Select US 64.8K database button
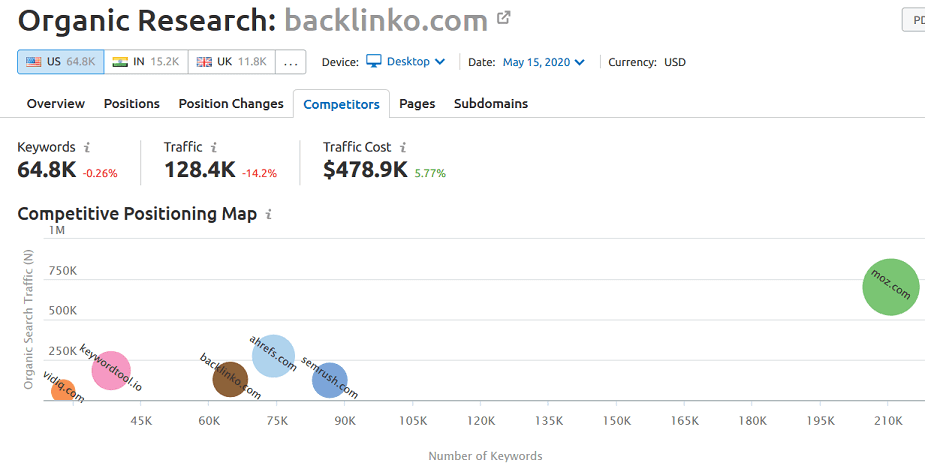The width and height of the screenshot is (925, 466). point(61,62)
